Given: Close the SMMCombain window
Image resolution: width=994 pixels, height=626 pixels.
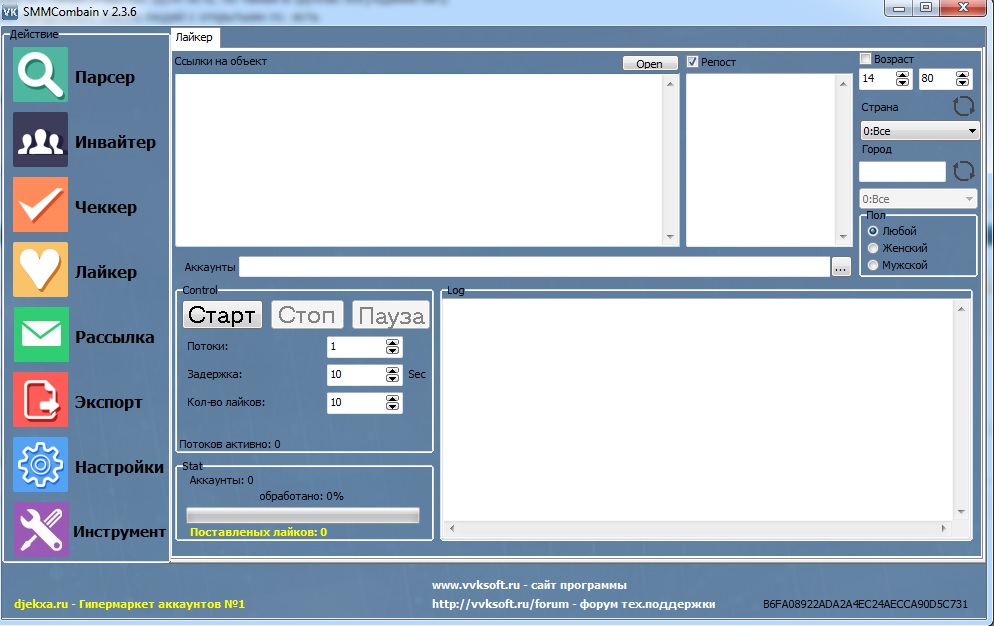Looking at the screenshot, I should tap(963, 8).
